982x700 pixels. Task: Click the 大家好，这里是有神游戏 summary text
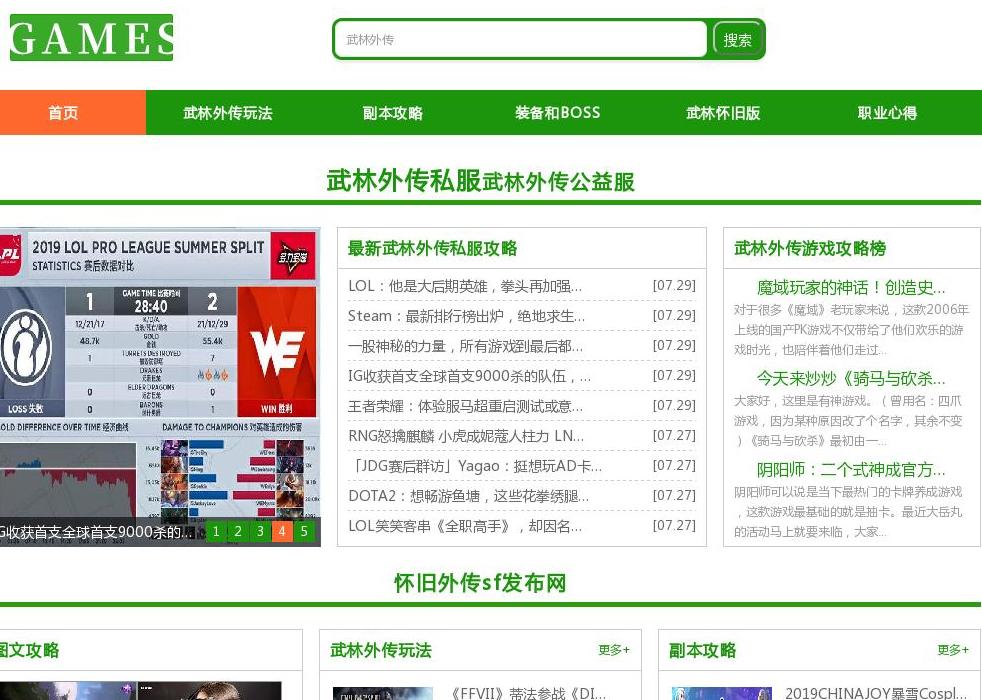click(848, 421)
